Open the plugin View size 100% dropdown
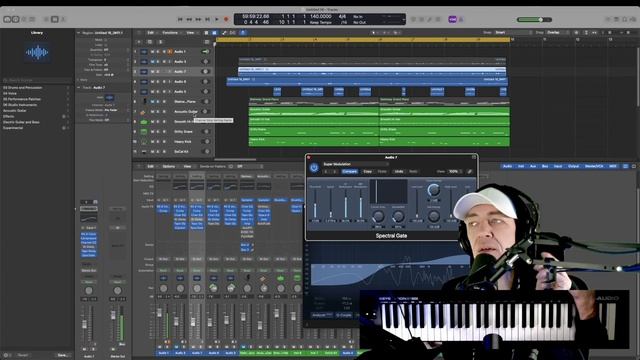 tap(455, 171)
